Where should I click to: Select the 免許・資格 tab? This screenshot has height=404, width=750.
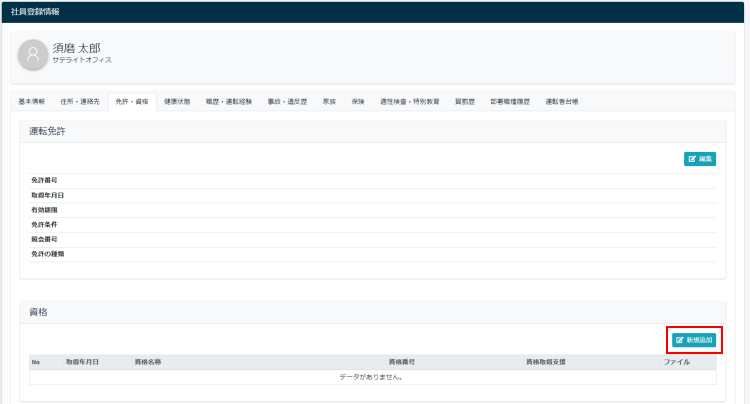click(131, 102)
